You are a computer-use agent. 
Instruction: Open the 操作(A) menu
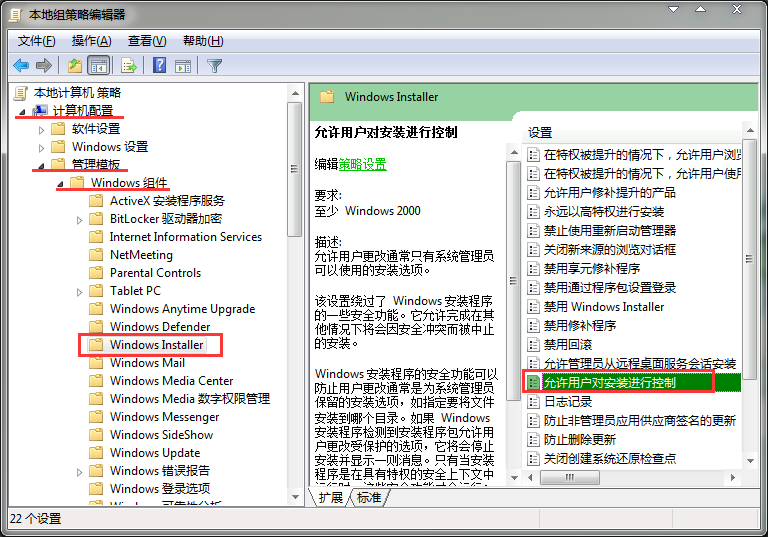point(91,41)
